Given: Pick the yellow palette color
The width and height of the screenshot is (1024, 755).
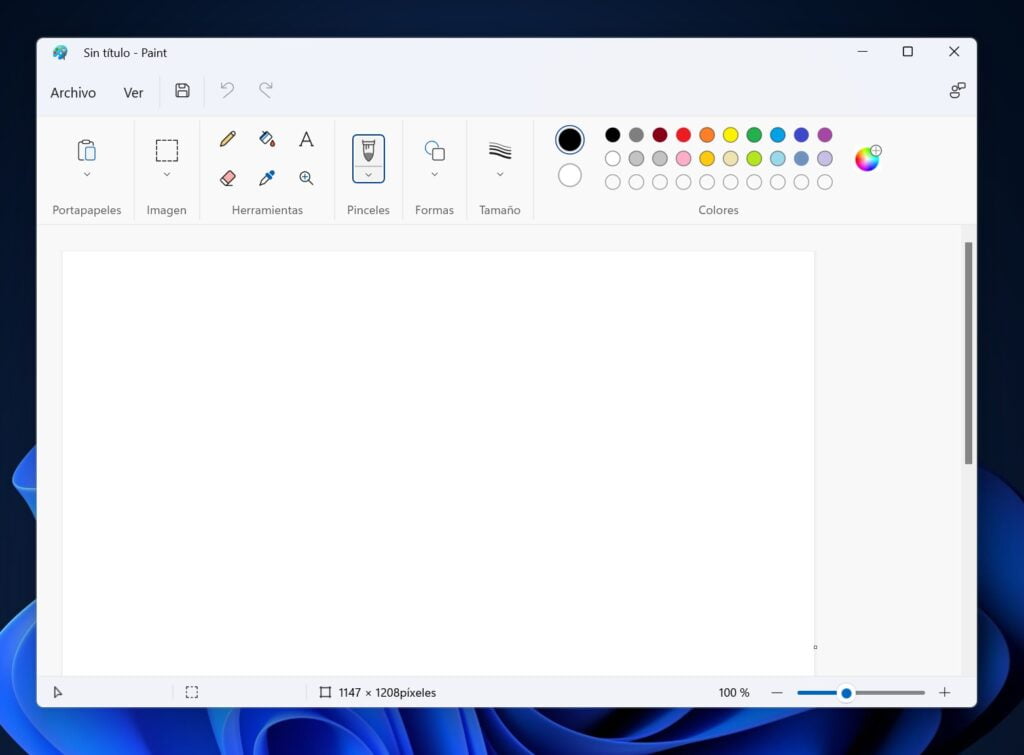Looking at the screenshot, I should [x=730, y=135].
